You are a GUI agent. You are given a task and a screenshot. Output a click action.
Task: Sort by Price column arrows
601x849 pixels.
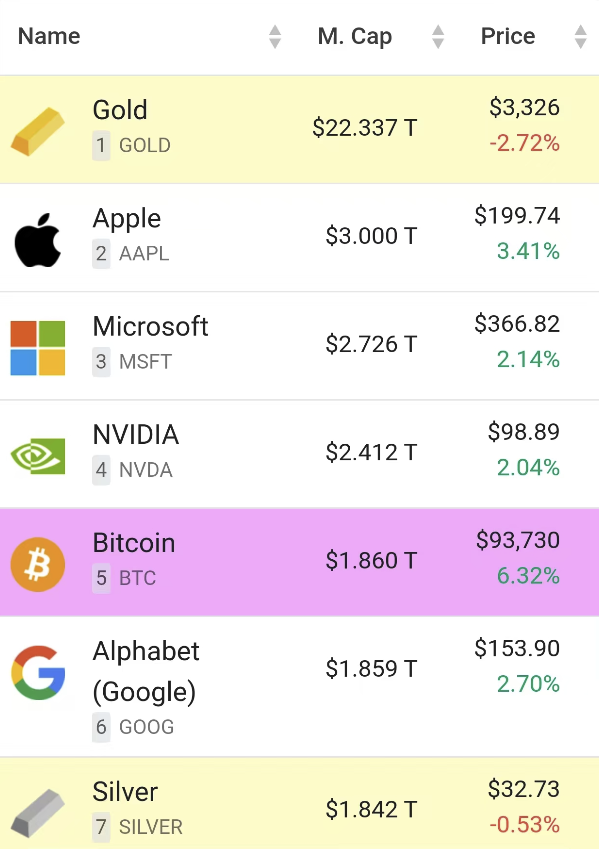pyautogui.click(x=580, y=36)
